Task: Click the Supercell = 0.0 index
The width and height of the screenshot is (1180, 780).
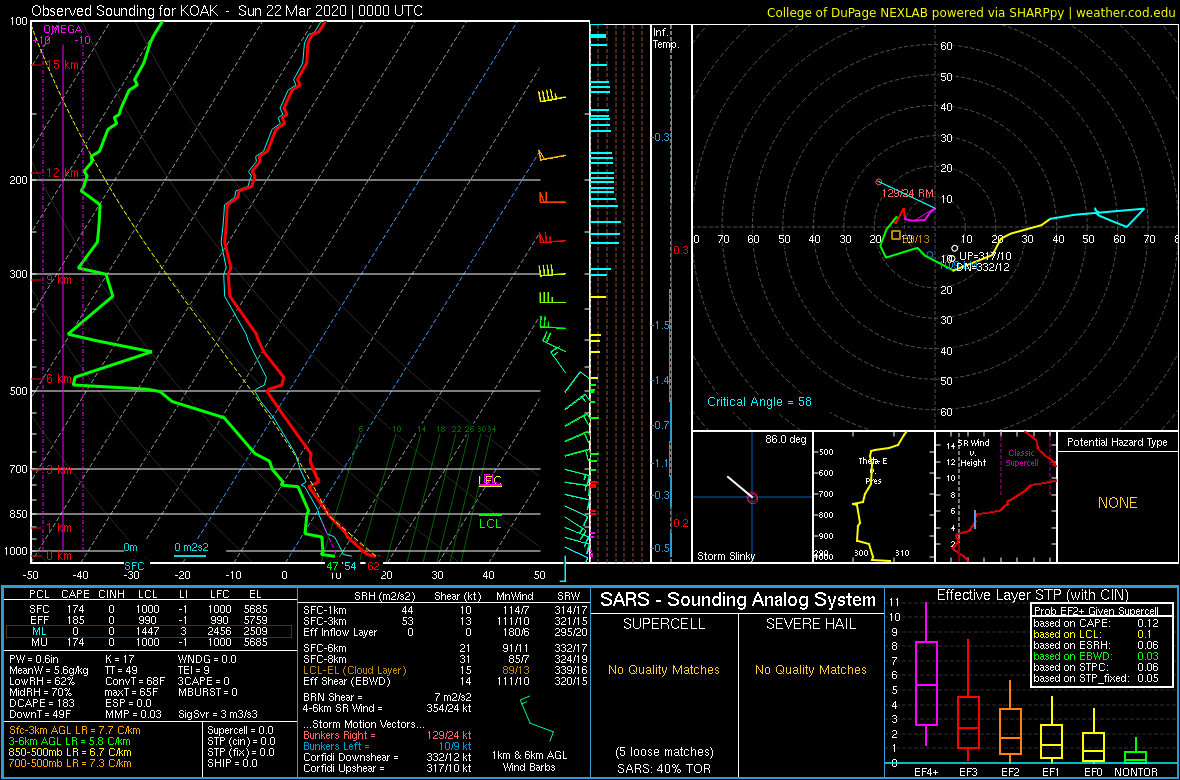Action: pos(241,730)
